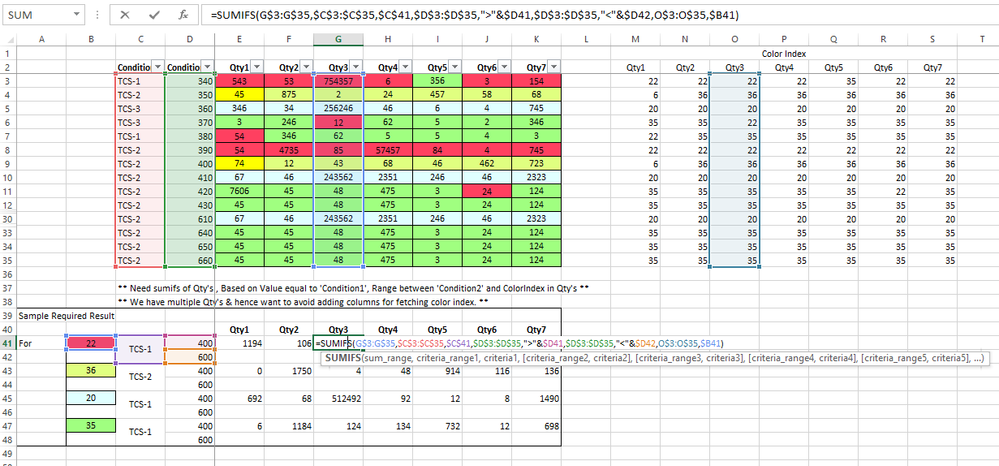This screenshot has width=999, height=466.
Task: Click the cell showing 914 in results
Action: pyautogui.click(x=438, y=371)
